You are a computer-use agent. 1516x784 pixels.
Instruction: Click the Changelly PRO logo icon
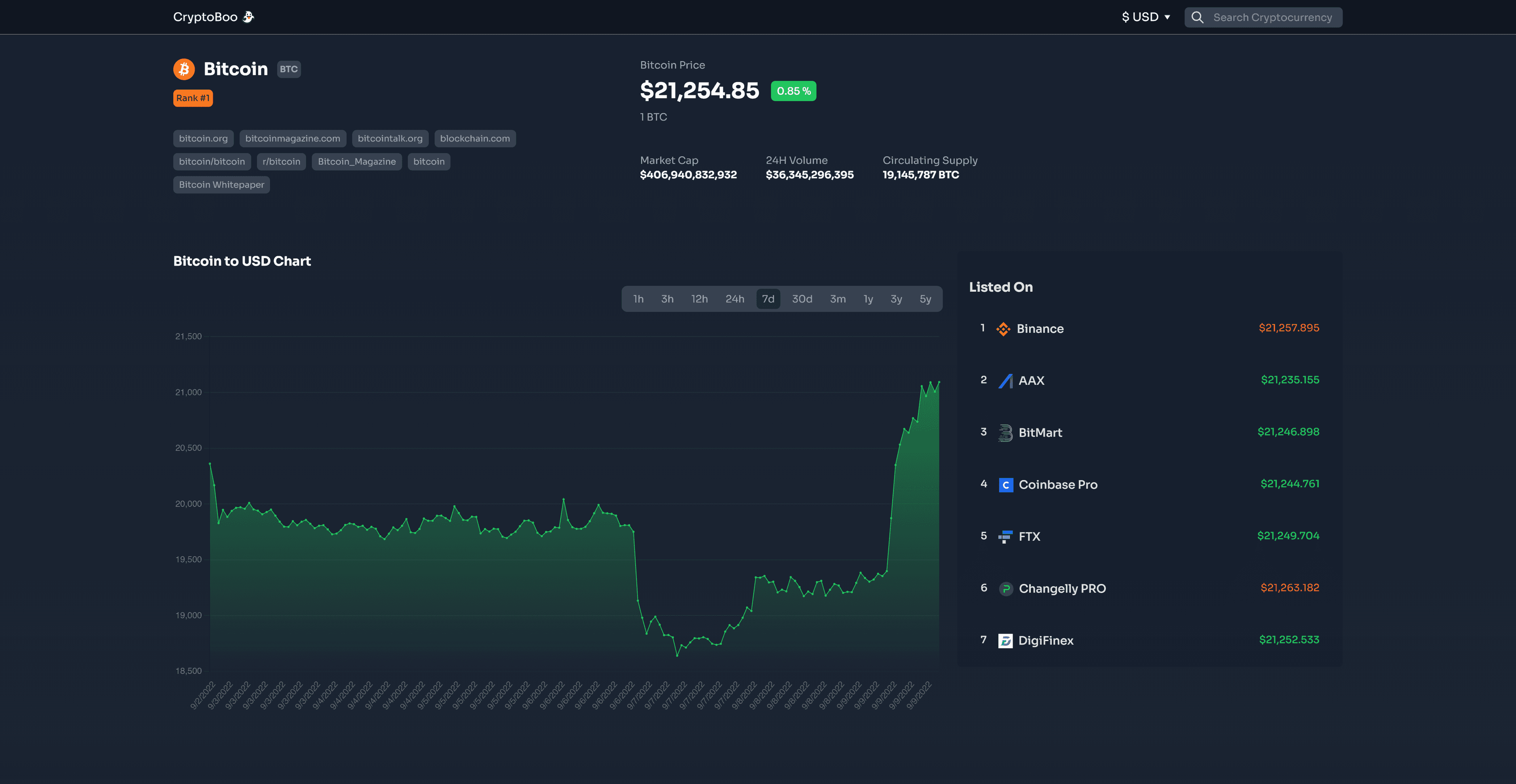click(1006, 589)
